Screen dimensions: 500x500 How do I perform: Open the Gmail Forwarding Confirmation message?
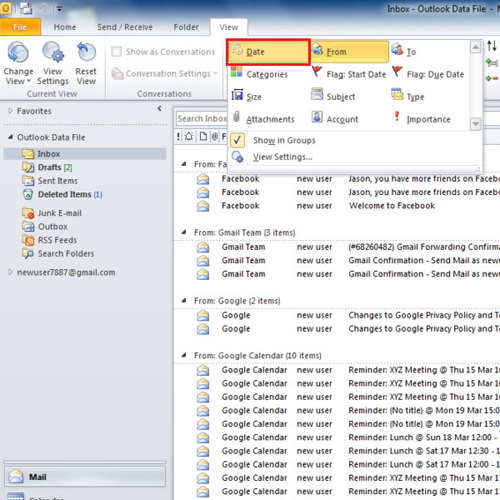point(347,247)
